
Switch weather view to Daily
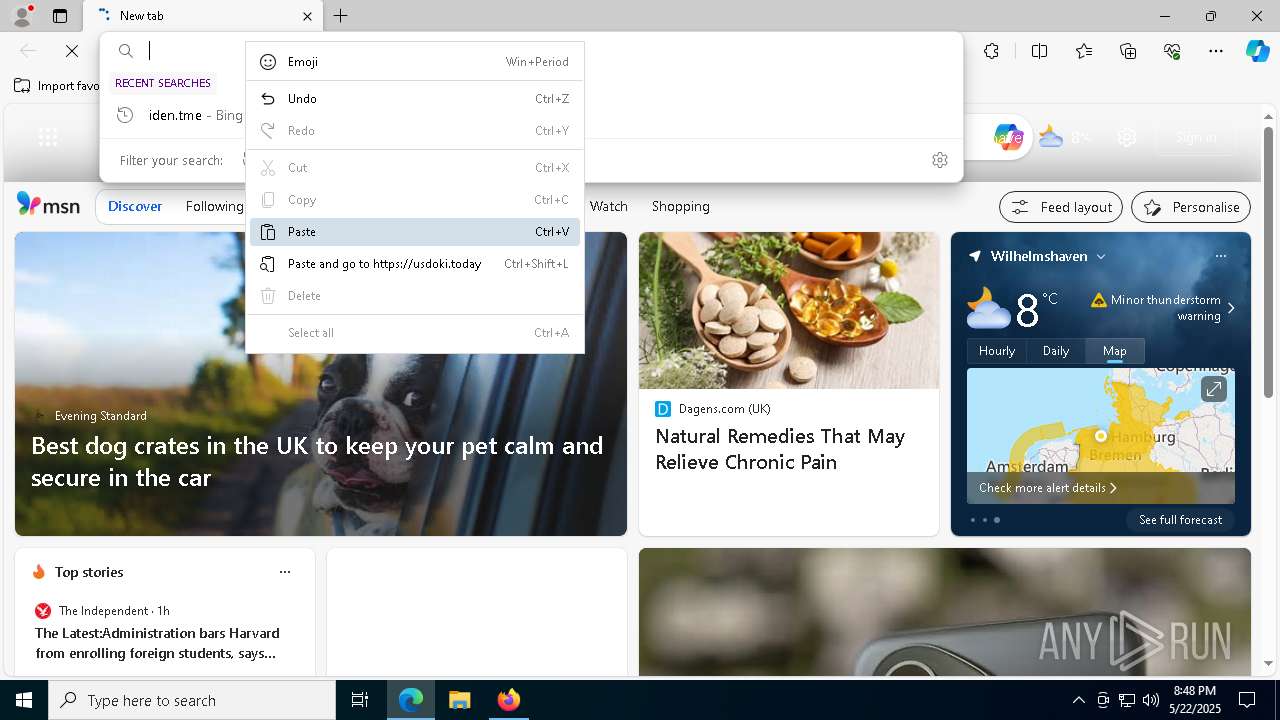click(x=1055, y=351)
